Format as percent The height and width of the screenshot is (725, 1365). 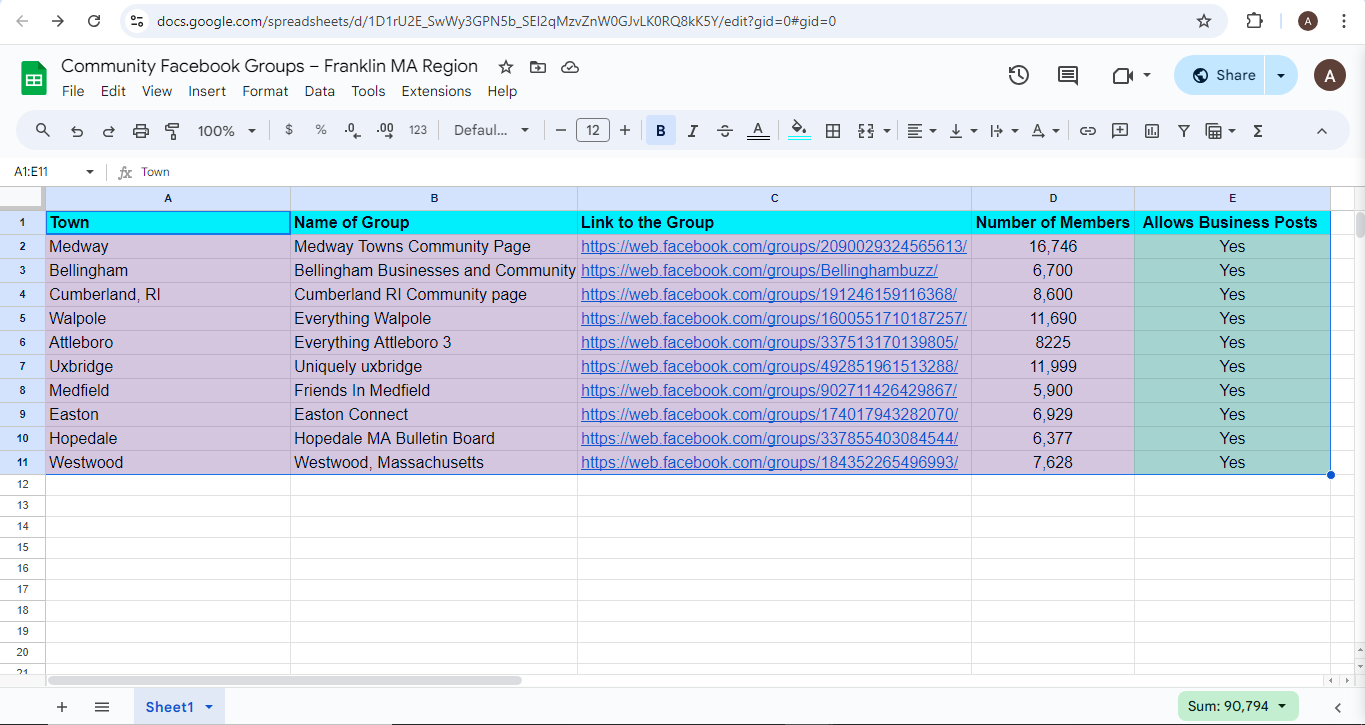click(321, 130)
